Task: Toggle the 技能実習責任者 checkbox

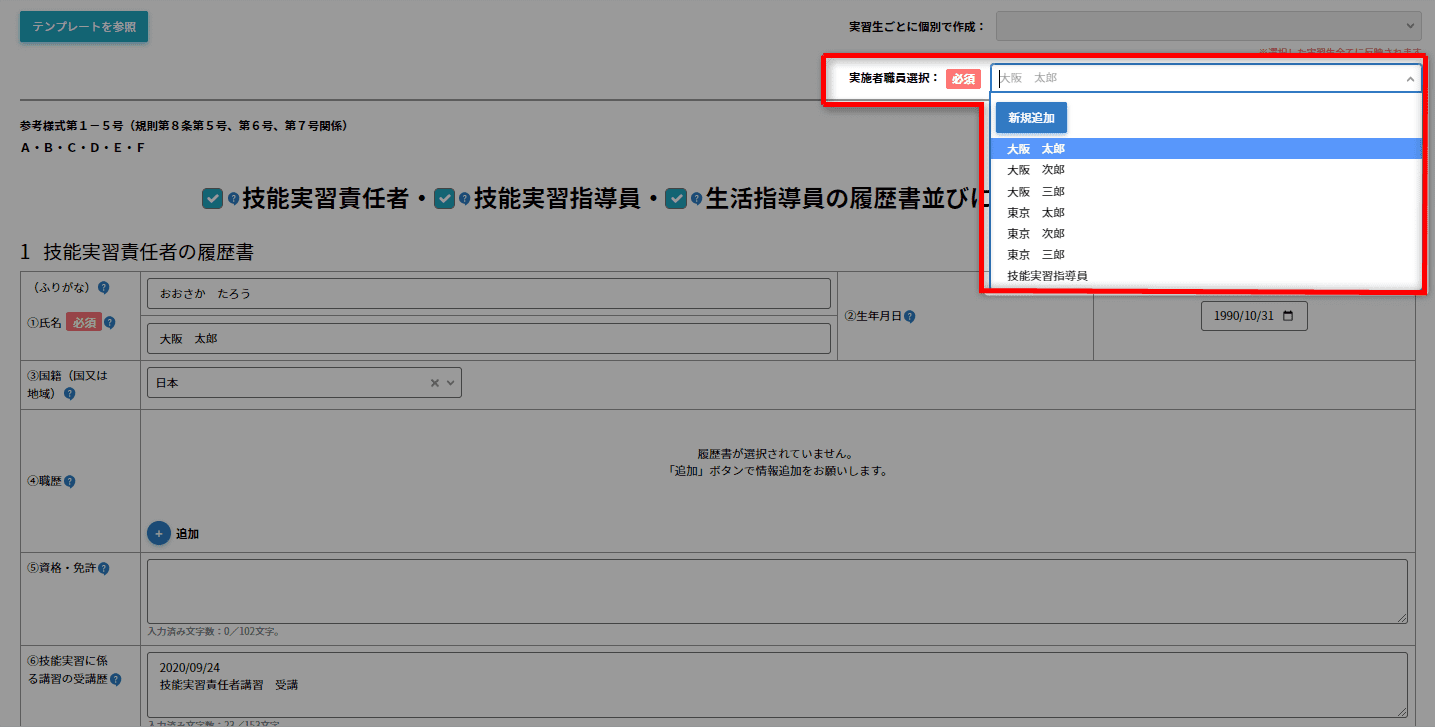Action: pyautogui.click(x=212, y=199)
